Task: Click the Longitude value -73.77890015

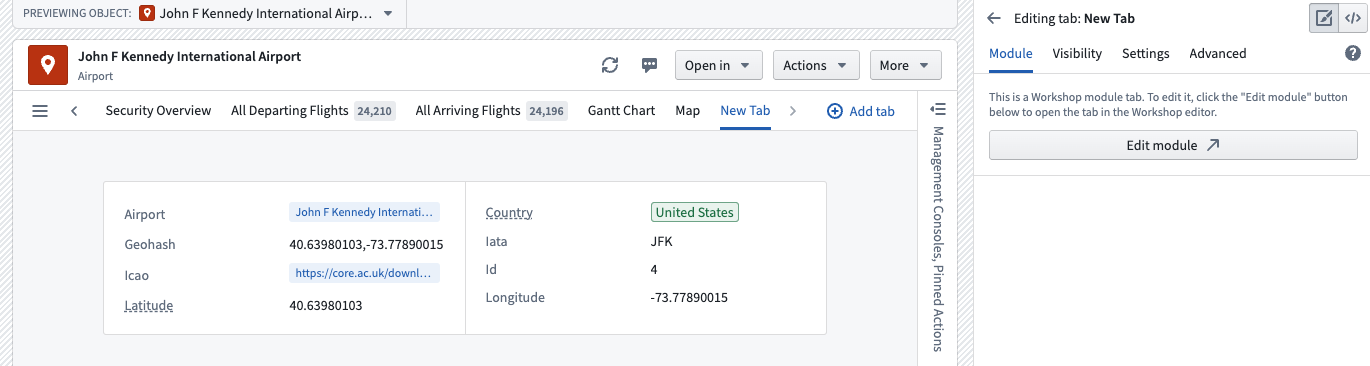Action: click(x=689, y=298)
